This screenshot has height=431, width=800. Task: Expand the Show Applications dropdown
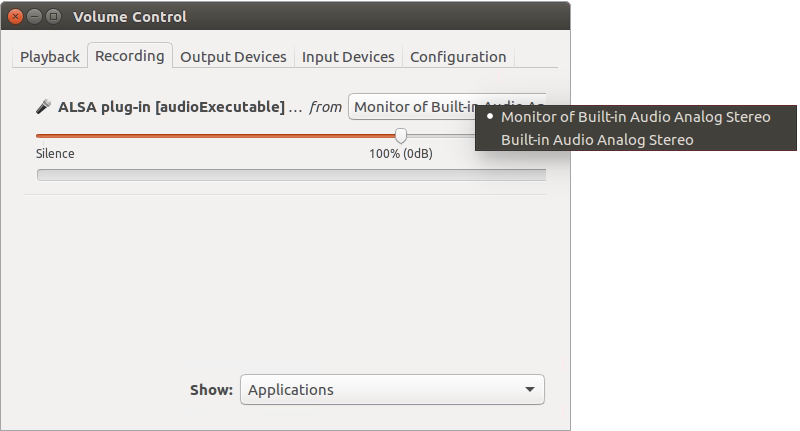[x=392, y=390]
